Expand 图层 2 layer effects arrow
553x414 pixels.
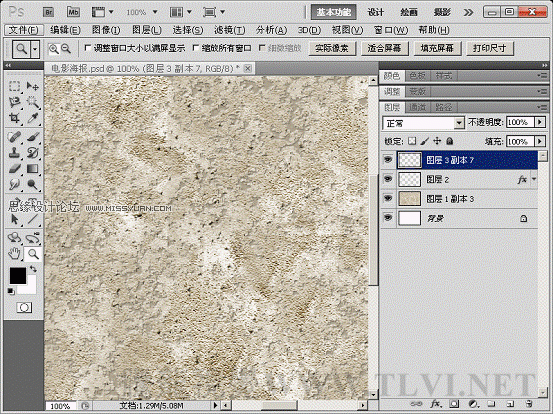(534, 179)
